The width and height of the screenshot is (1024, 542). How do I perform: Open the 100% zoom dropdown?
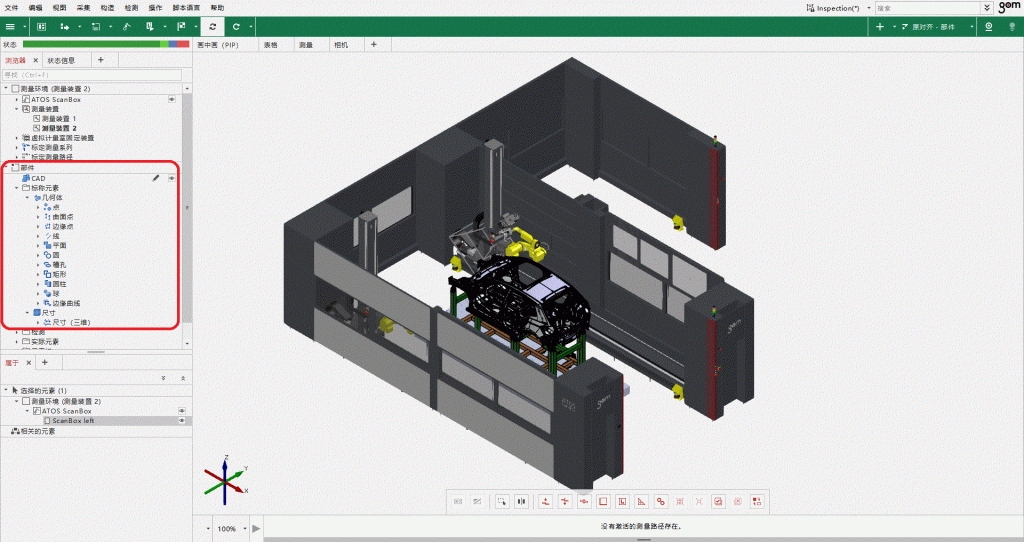coord(243,528)
